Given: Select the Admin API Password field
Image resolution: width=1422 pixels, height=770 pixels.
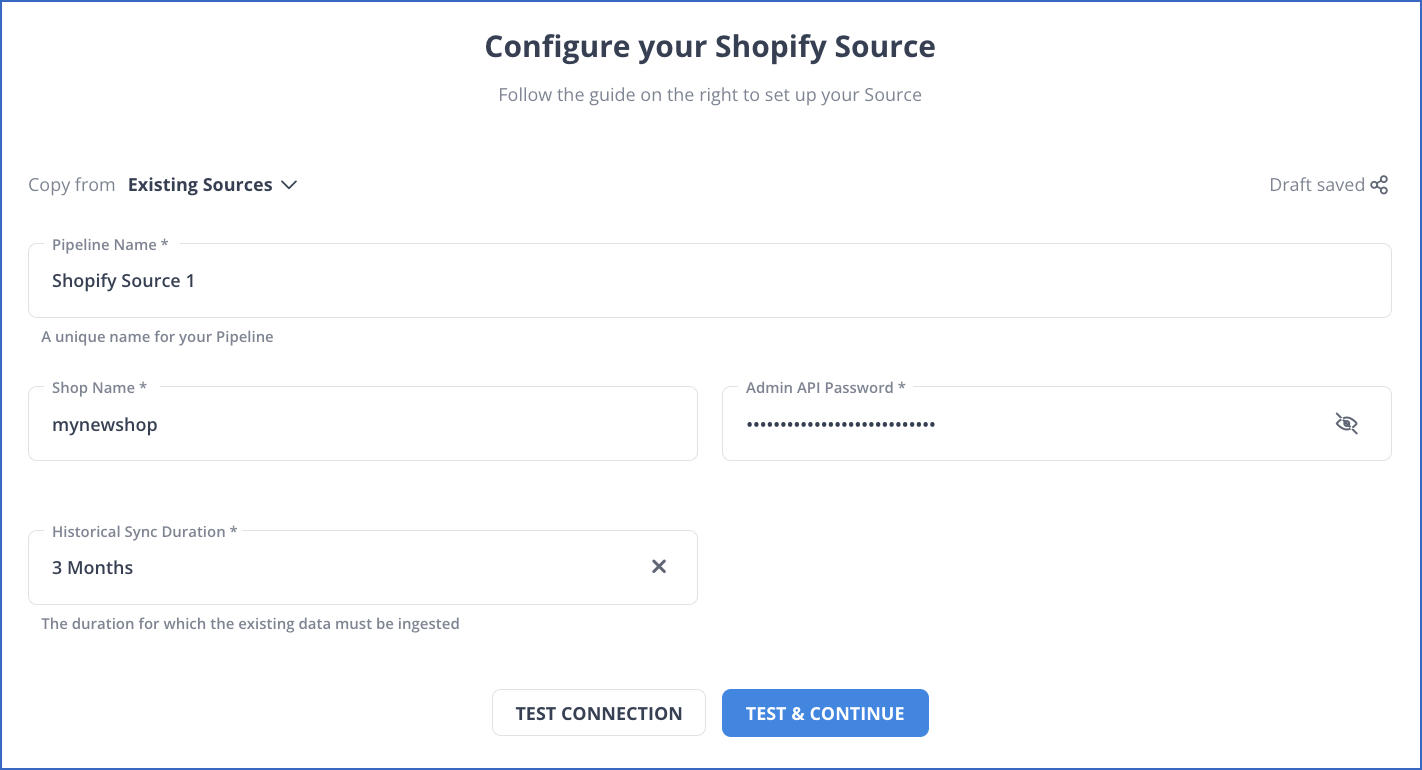Looking at the screenshot, I should [1000, 424].
